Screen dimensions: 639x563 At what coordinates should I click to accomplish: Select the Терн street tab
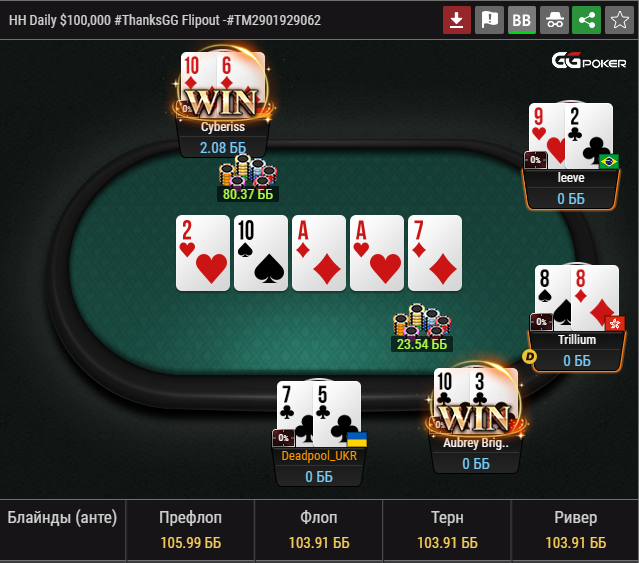447,530
